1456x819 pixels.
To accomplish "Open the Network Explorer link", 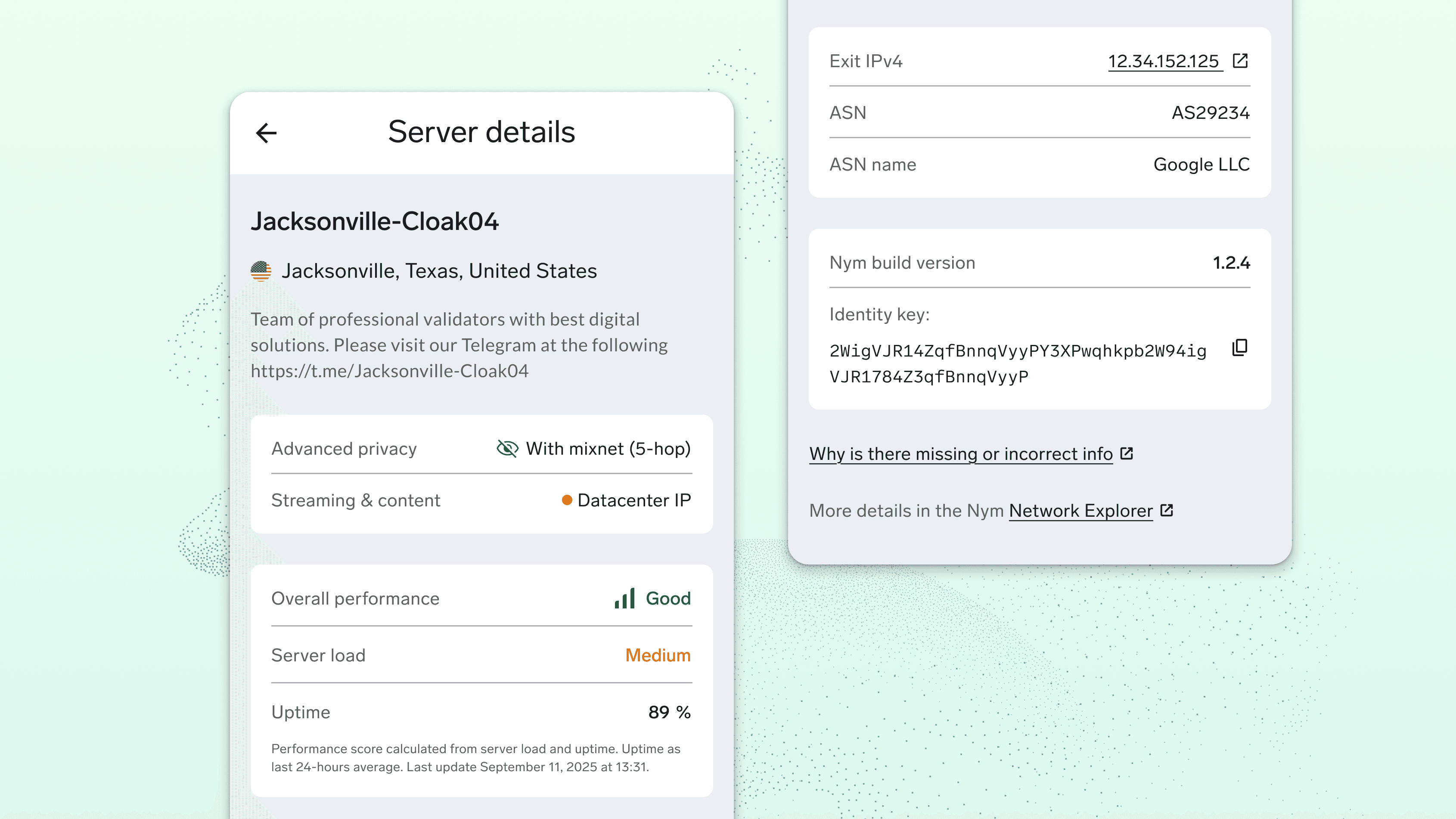I will coord(1080,511).
